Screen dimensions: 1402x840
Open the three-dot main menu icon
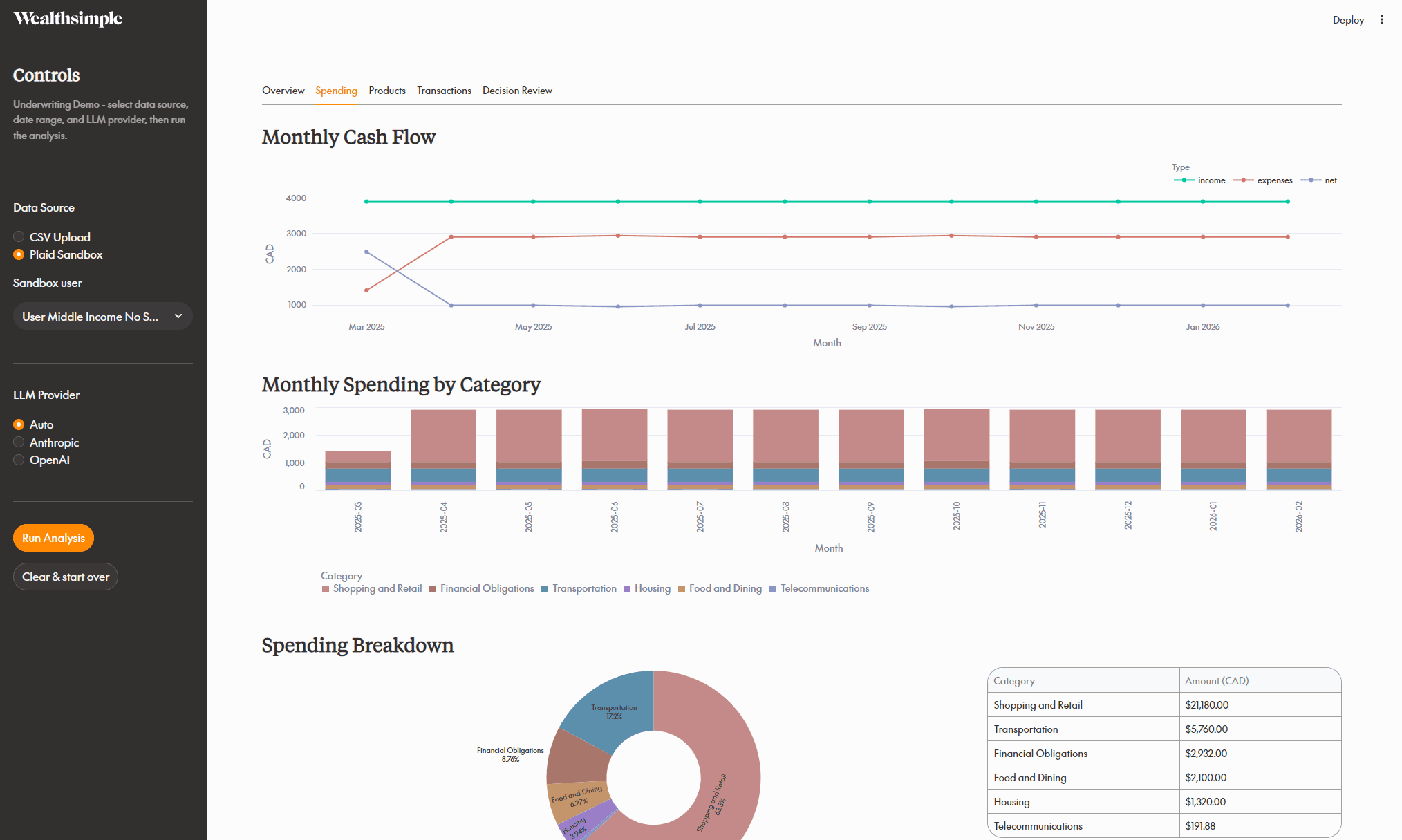point(1381,19)
